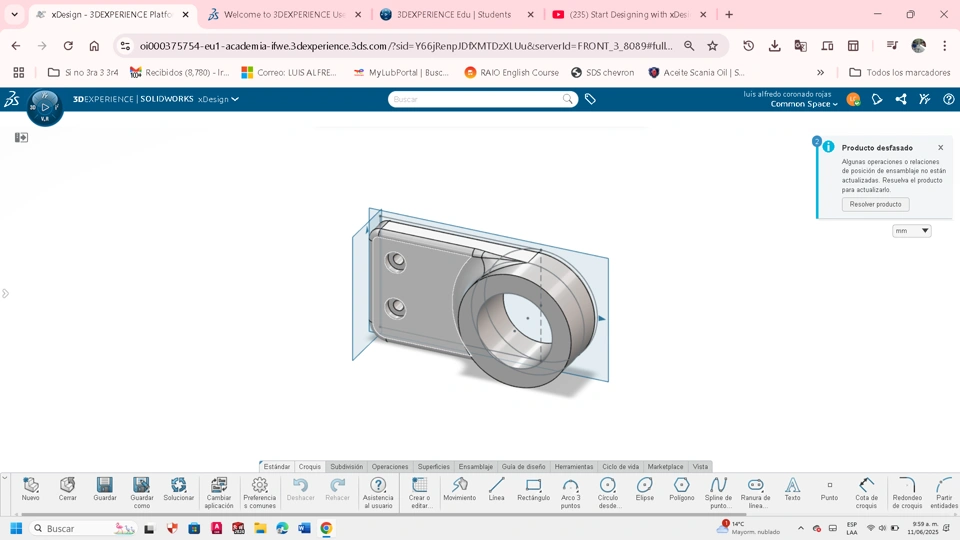Image resolution: width=960 pixels, height=540 pixels.
Task: Choose the Arco 3 puntos tool
Action: 570,486
